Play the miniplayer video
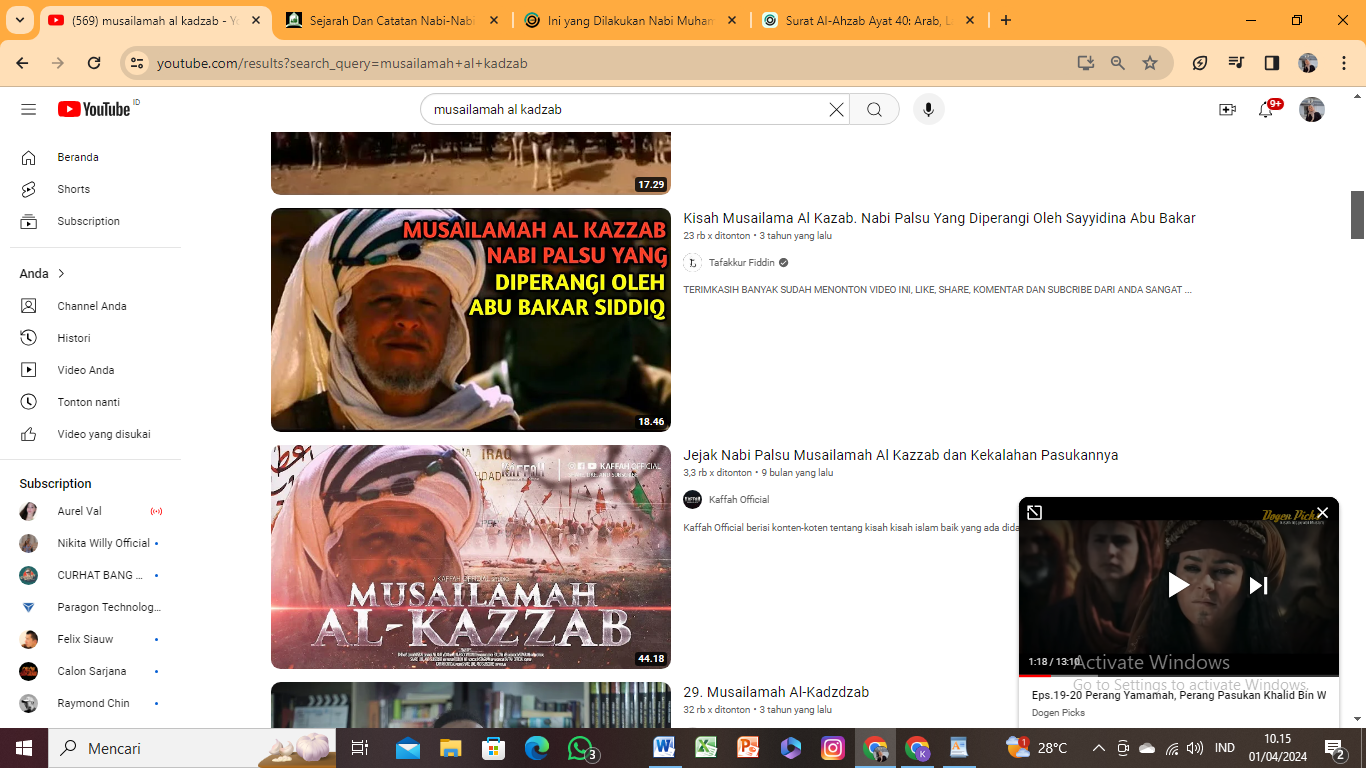 1179,585
